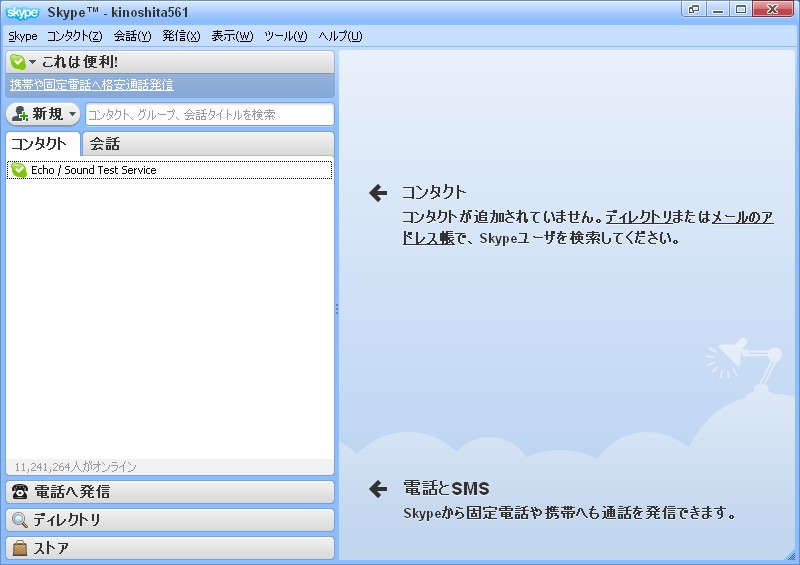Image resolution: width=800 pixels, height=565 pixels.
Task: Open the ツール(V) menu
Action: (x=286, y=36)
